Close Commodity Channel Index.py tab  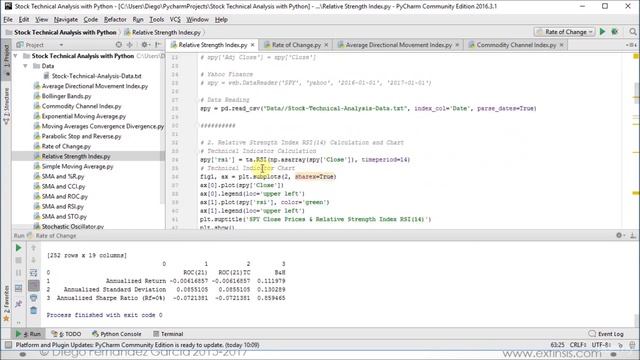[x=562, y=45]
